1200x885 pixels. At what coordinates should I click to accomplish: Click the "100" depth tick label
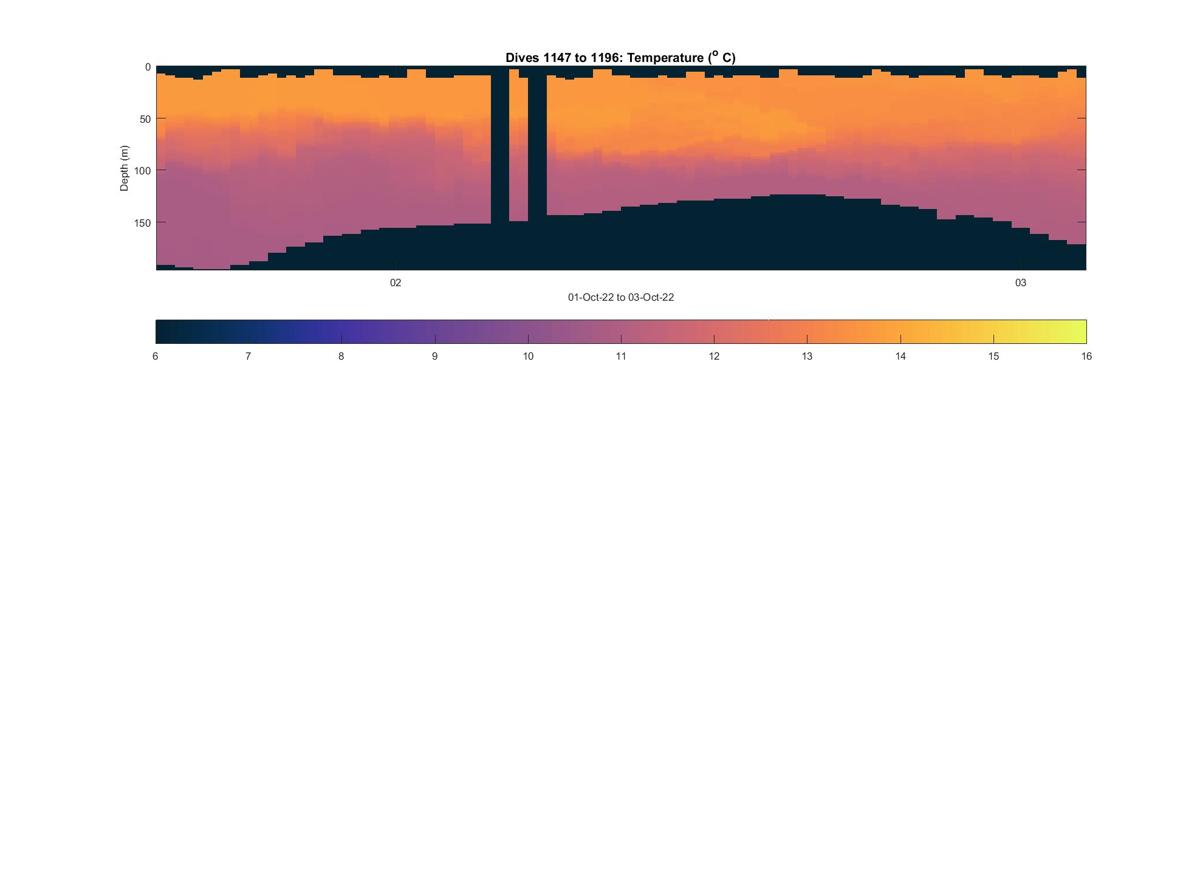coord(142,171)
